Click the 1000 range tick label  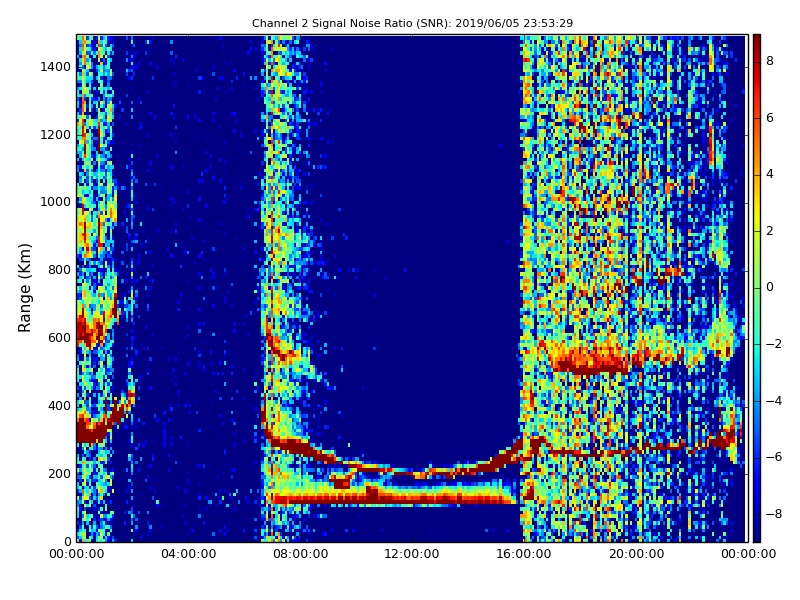click(x=56, y=202)
